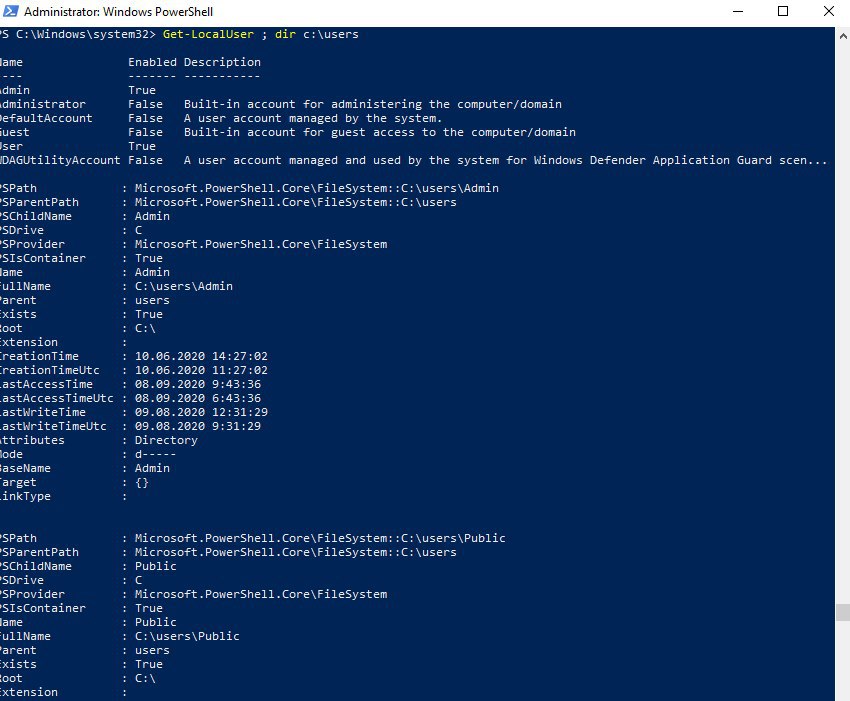The image size is (850, 701).
Task: Click the PowerShell icon in the title bar
Action: (10, 11)
